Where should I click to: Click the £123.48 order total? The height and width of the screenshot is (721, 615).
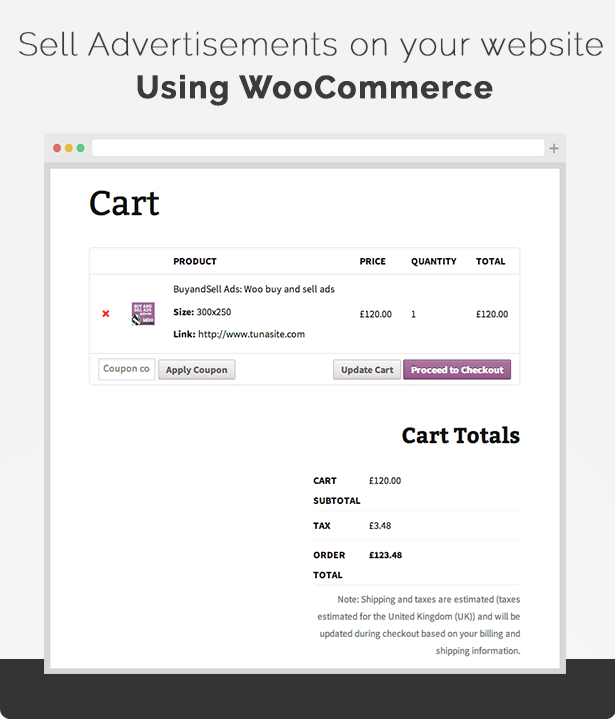tap(385, 555)
